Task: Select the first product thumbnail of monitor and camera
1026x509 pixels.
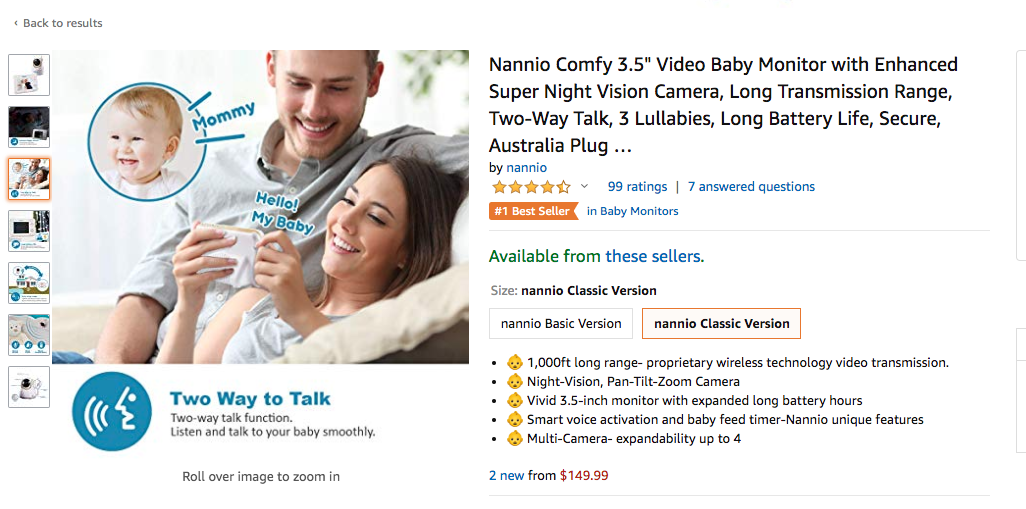Action: click(29, 75)
